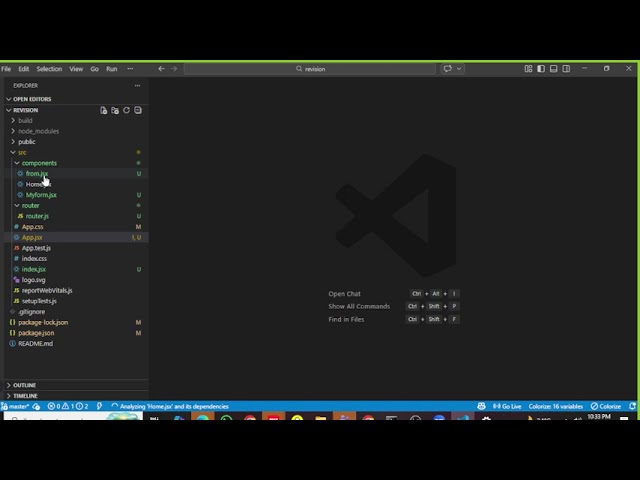Open Copilot chat icon in title bar
The width and height of the screenshot is (640, 480).
click(448, 69)
